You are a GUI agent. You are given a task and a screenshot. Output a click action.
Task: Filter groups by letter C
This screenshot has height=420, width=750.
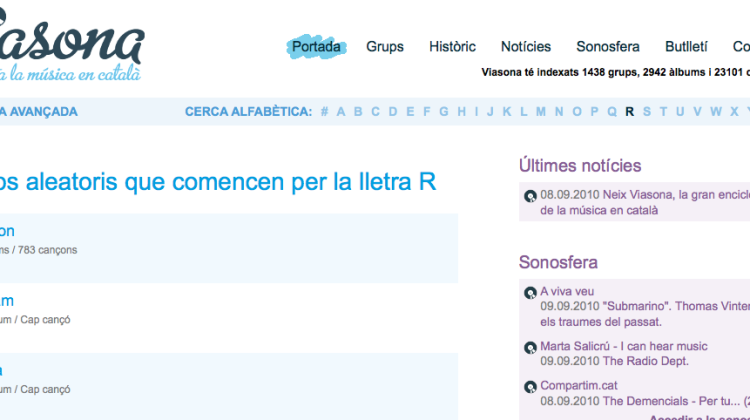click(x=375, y=111)
